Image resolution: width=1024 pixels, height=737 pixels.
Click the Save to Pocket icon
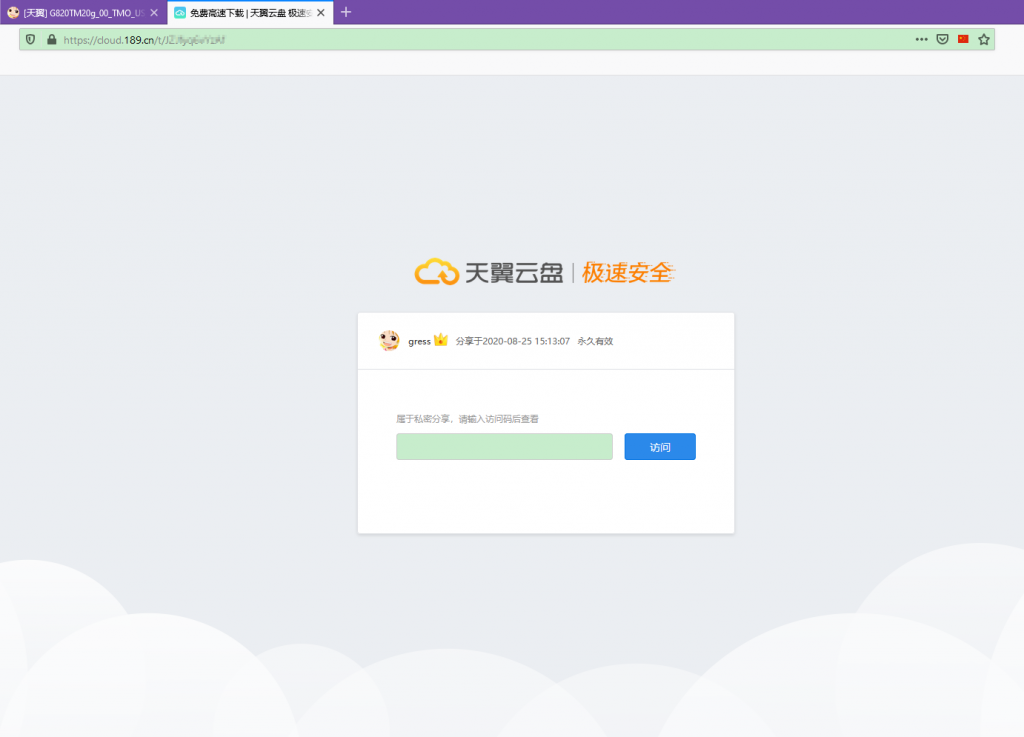(942, 40)
